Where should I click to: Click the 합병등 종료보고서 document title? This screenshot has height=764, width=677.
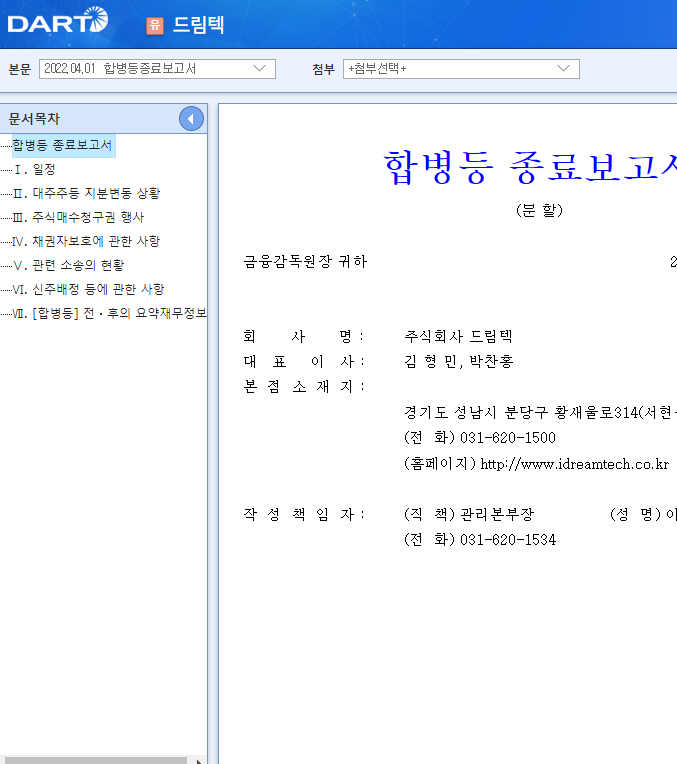(x=530, y=167)
